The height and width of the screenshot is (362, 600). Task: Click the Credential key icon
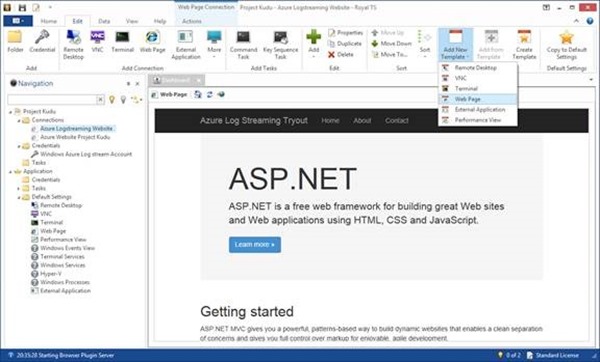[x=42, y=38]
